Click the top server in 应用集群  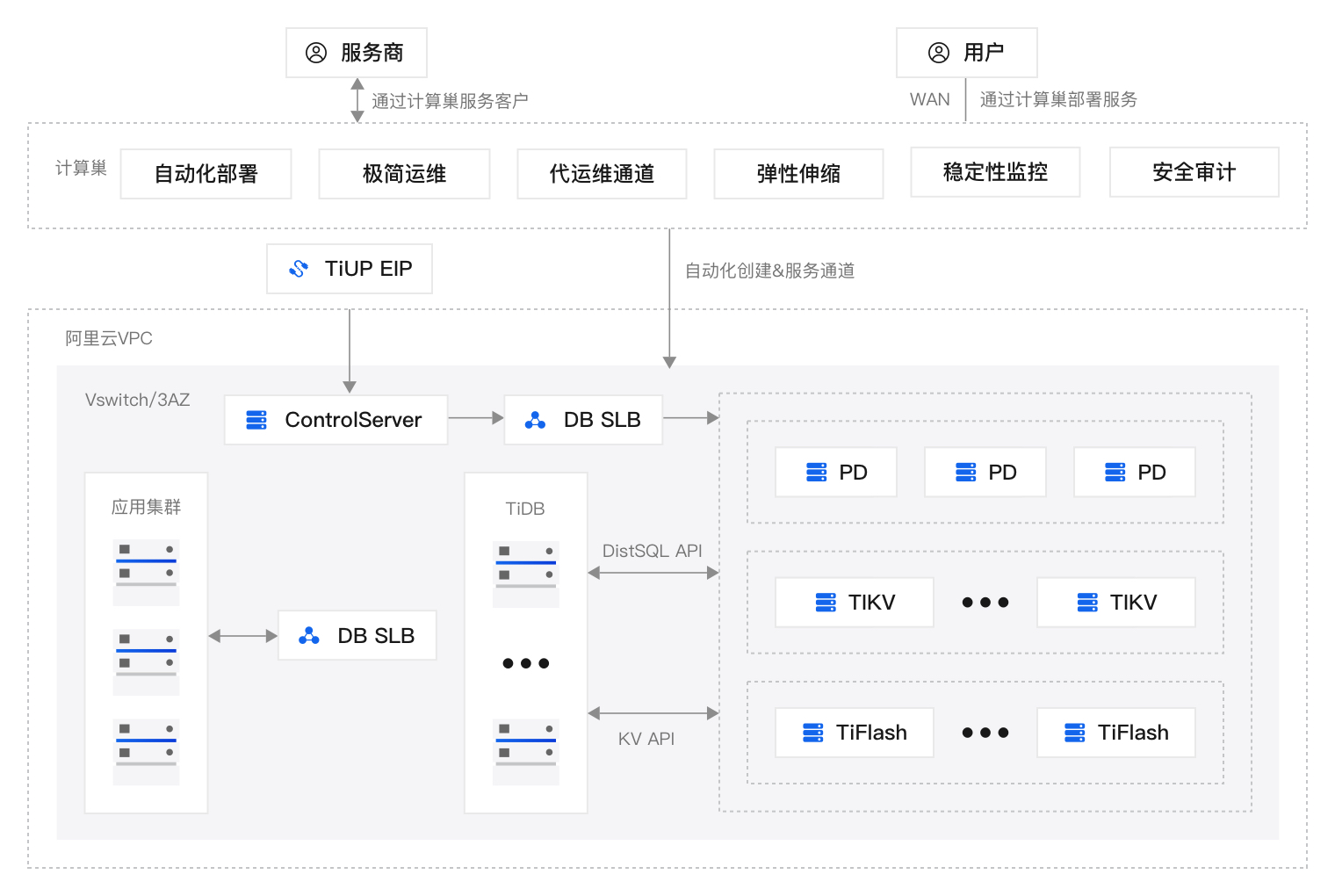point(146,572)
